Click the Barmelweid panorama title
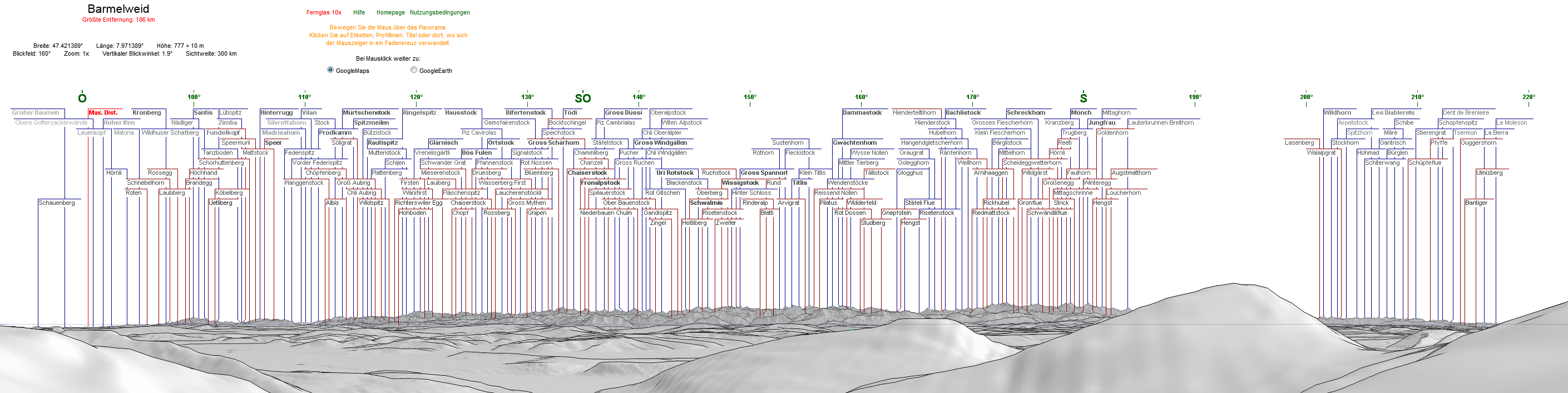1568x393 pixels. pyautogui.click(x=118, y=8)
